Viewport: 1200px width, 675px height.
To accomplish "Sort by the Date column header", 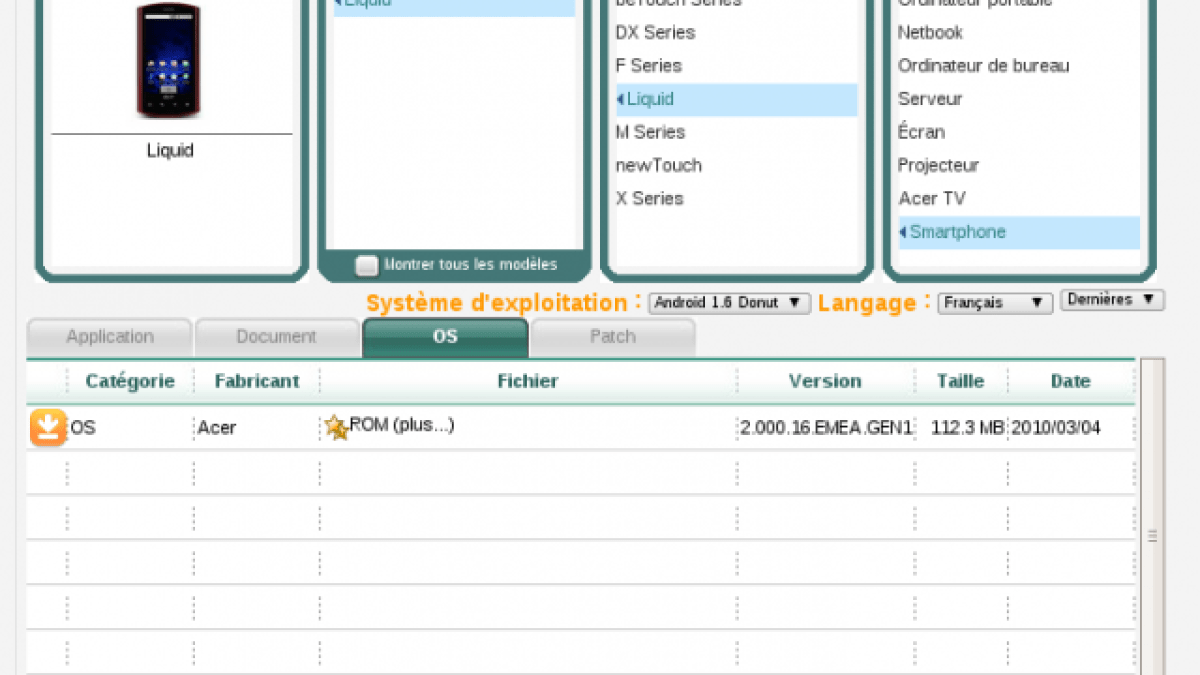I will 1070,381.
